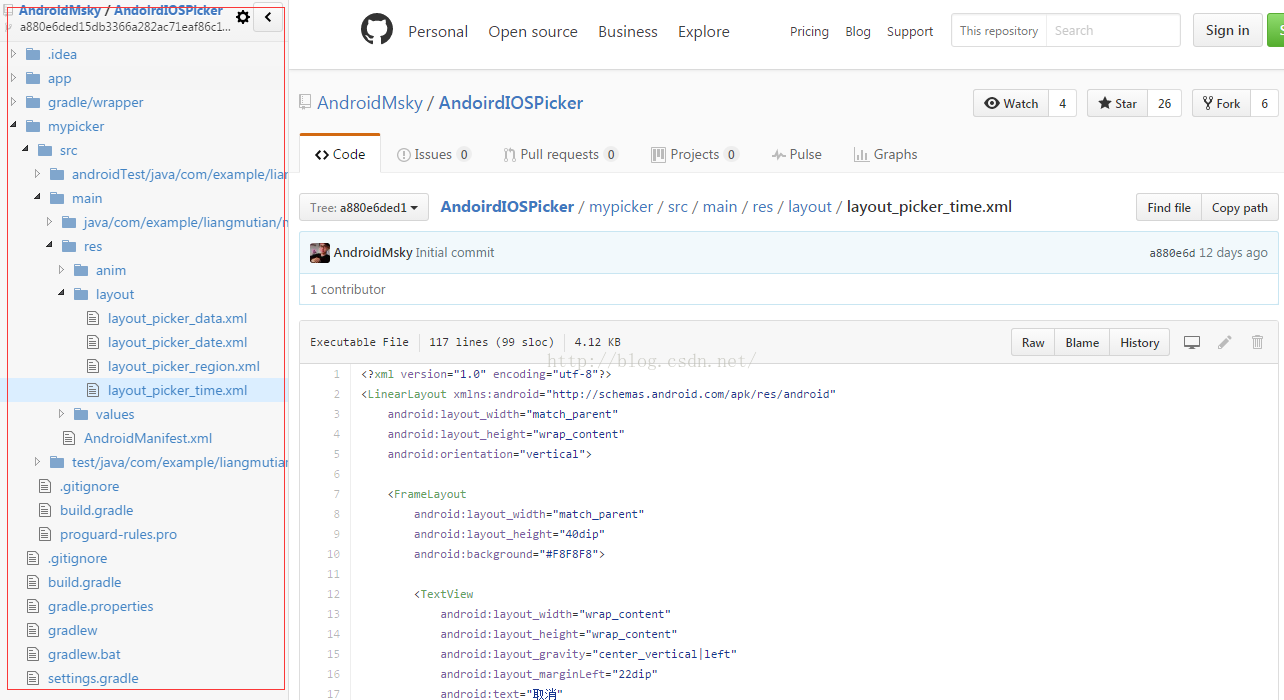Open the stargazers count 26
The height and width of the screenshot is (700, 1284).
click(1165, 103)
